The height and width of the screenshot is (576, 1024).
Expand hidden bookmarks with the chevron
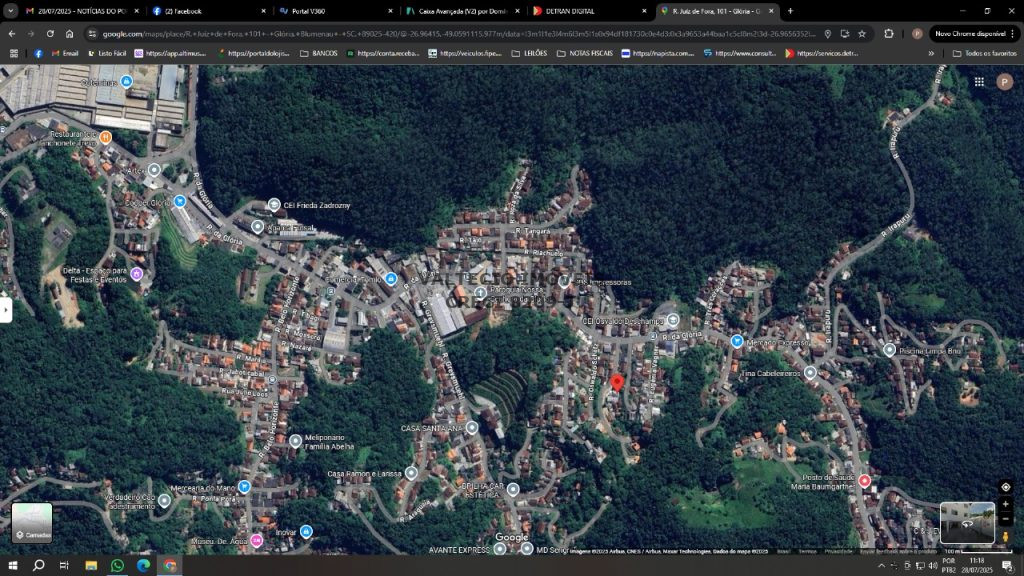point(932,53)
